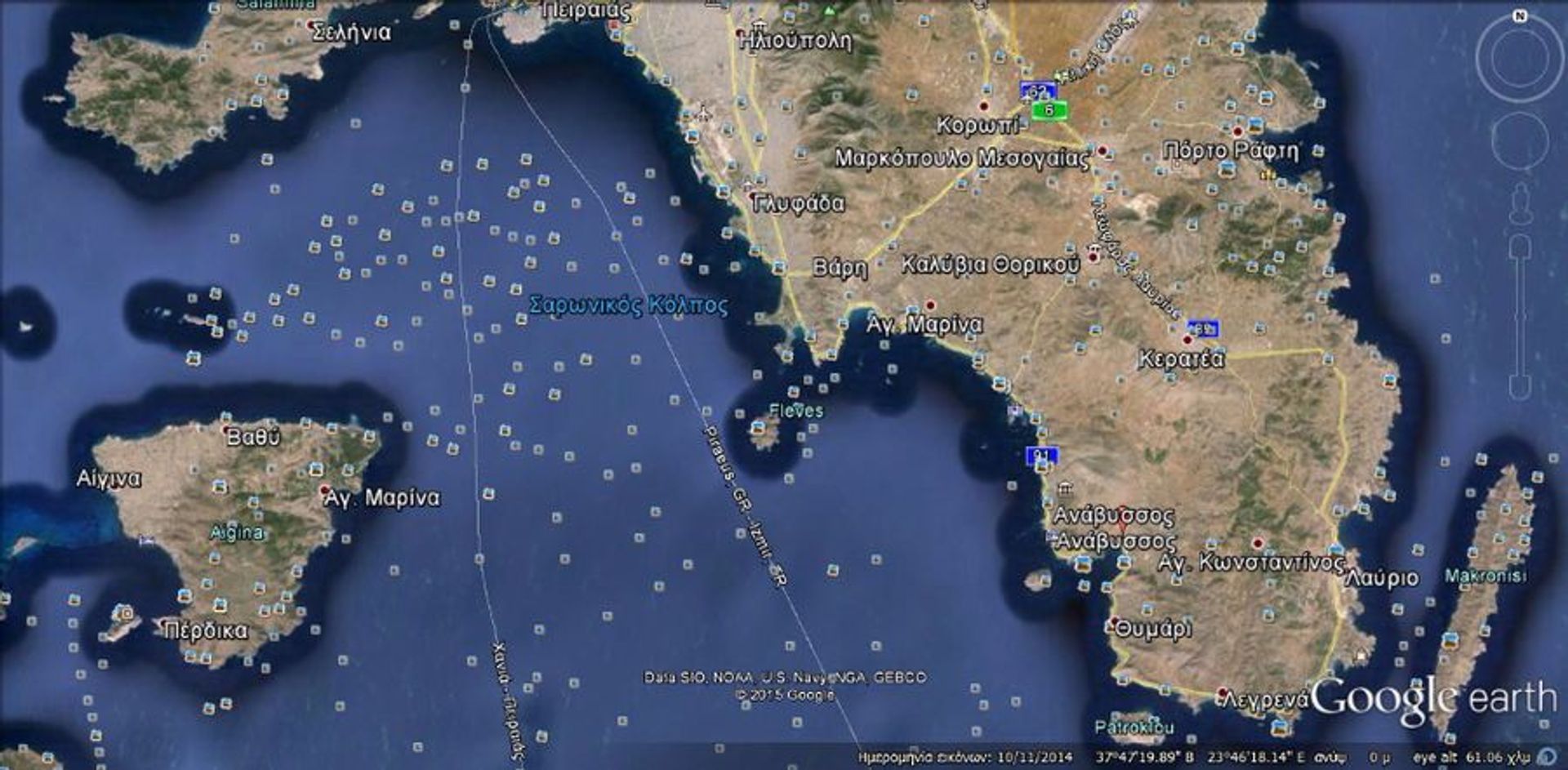Click the red dot above Πόρτο Ράφτη label
The image size is (1568, 770).
coord(1238,132)
